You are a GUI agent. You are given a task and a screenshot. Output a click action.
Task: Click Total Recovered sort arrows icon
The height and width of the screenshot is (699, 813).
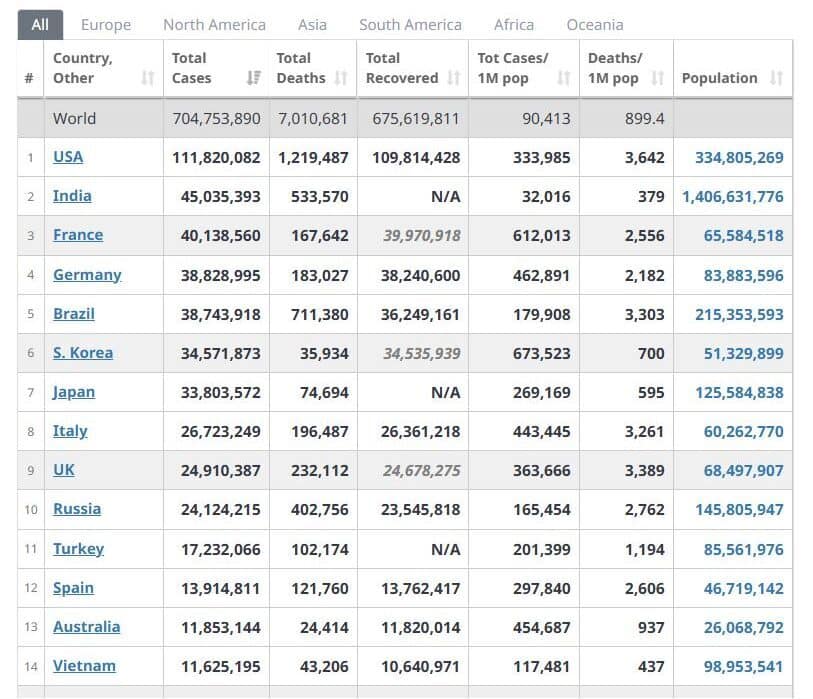pyautogui.click(x=454, y=78)
